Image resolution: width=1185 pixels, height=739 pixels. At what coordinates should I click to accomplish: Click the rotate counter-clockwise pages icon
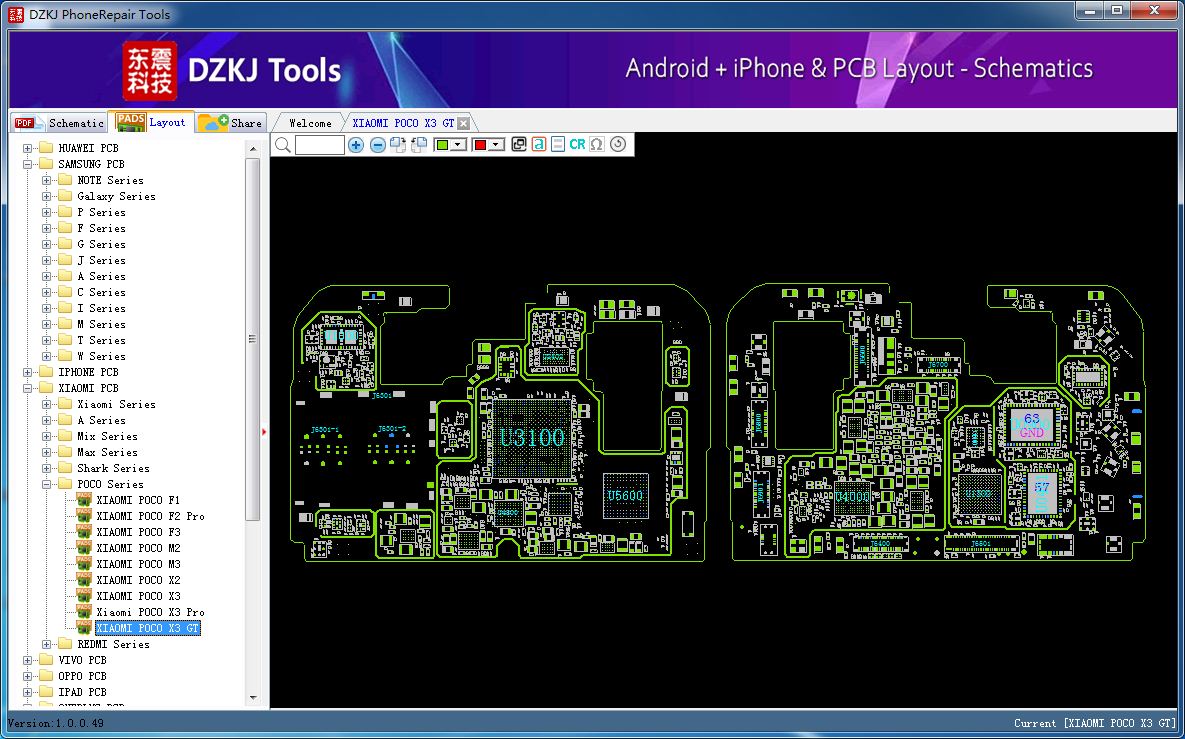419,145
